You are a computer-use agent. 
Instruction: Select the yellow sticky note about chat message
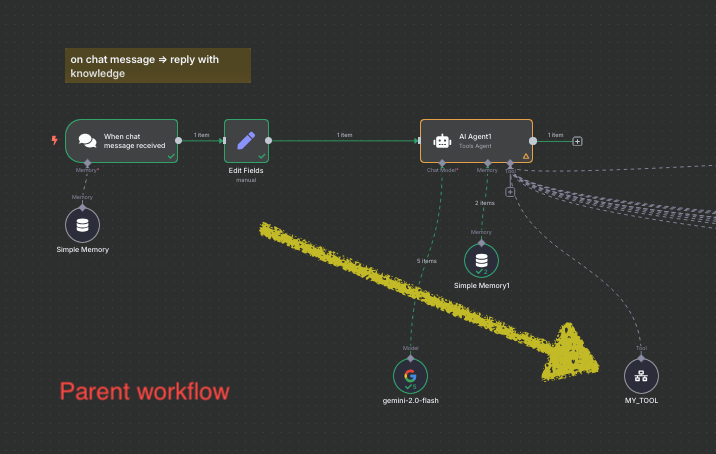point(158,66)
